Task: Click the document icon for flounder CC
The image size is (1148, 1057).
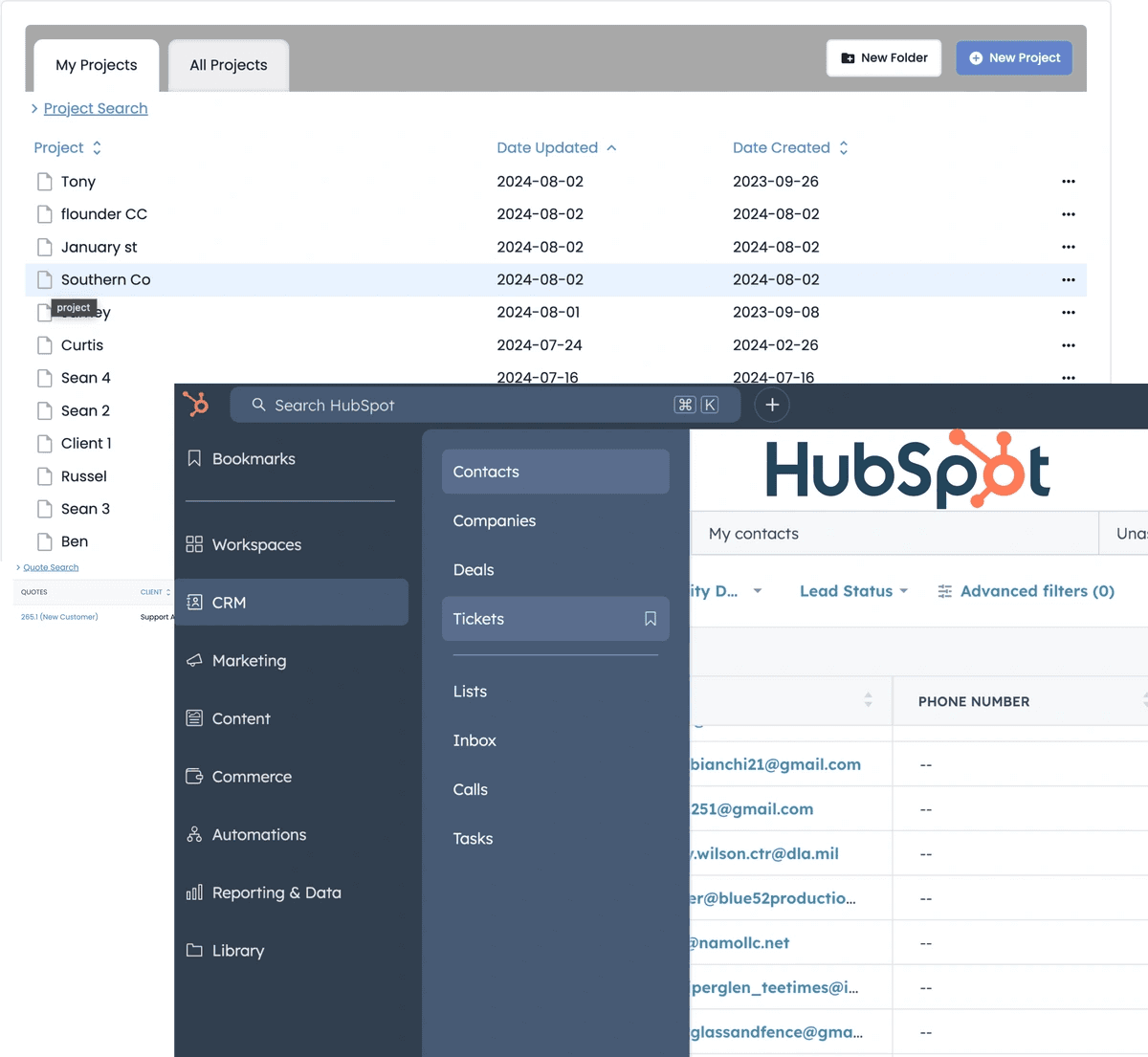Action: point(44,213)
